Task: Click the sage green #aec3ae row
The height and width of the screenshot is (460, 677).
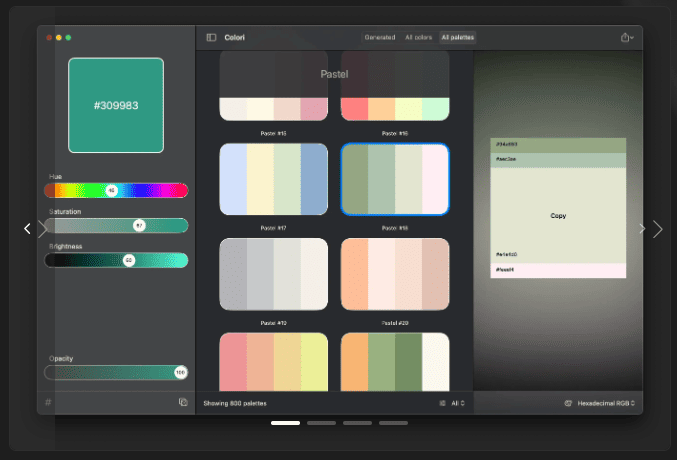Action: point(558,160)
